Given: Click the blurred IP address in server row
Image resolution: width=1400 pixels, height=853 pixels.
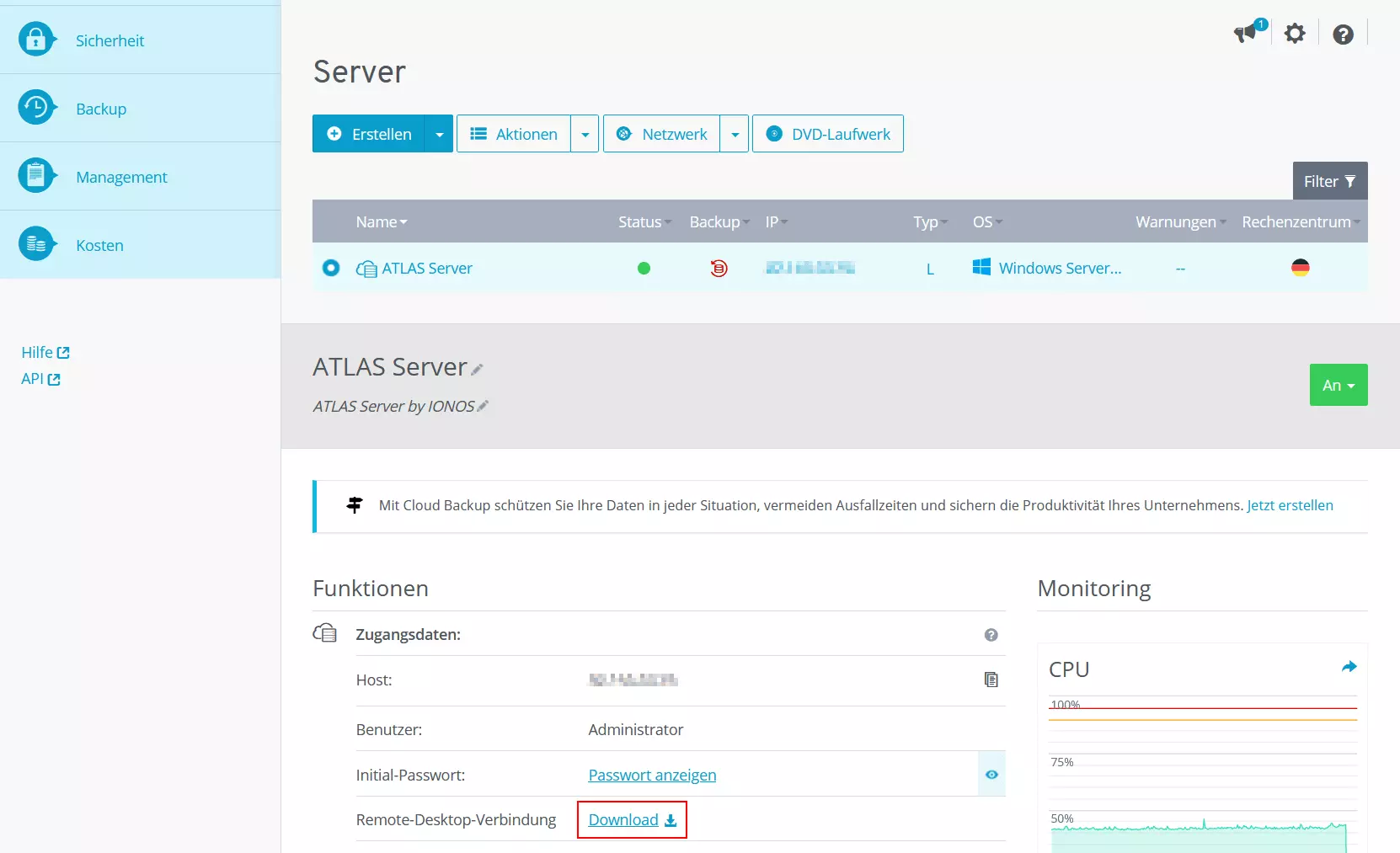Looking at the screenshot, I should [x=810, y=268].
